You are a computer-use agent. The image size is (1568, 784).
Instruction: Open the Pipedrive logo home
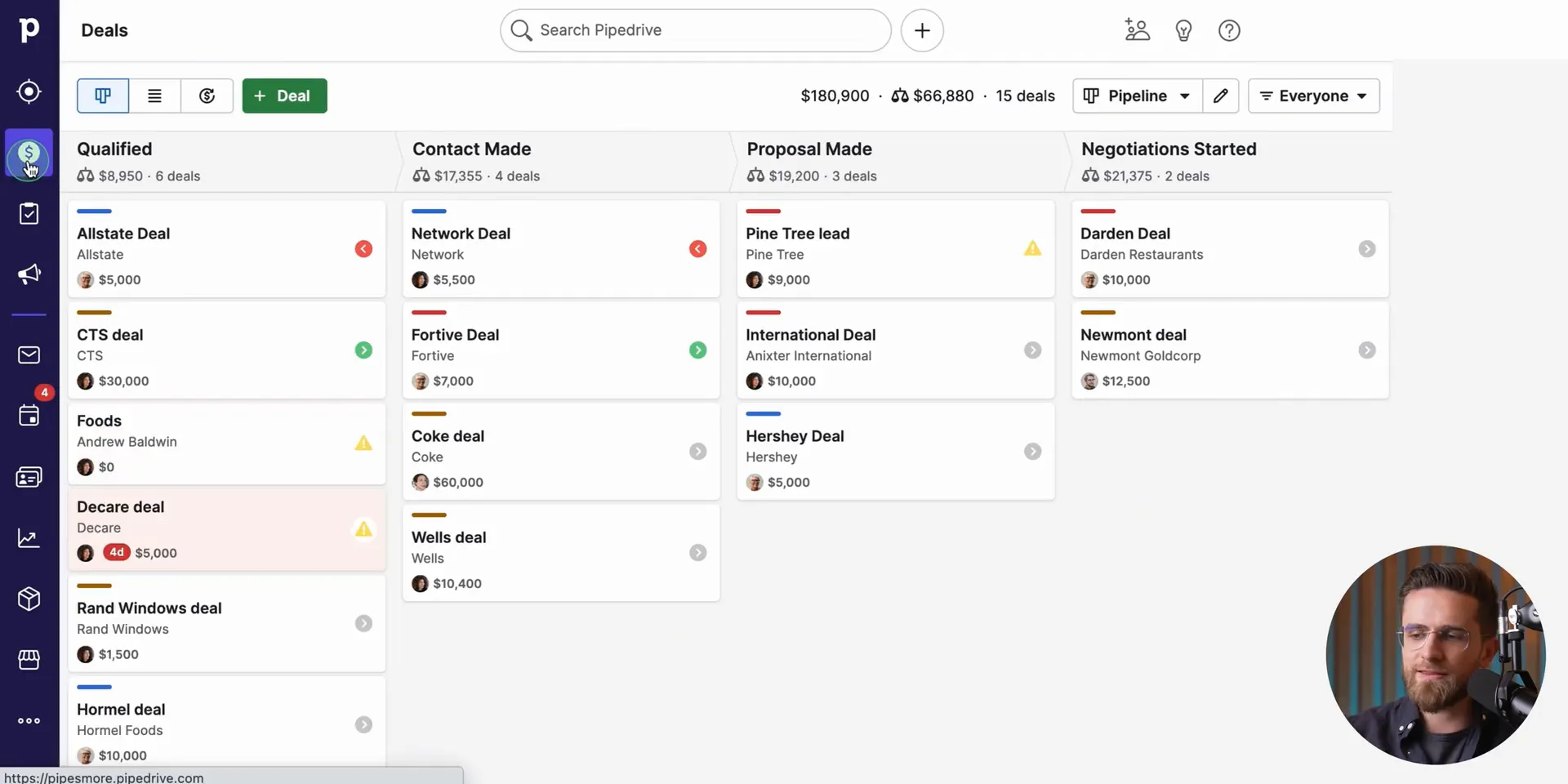(x=29, y=30)
